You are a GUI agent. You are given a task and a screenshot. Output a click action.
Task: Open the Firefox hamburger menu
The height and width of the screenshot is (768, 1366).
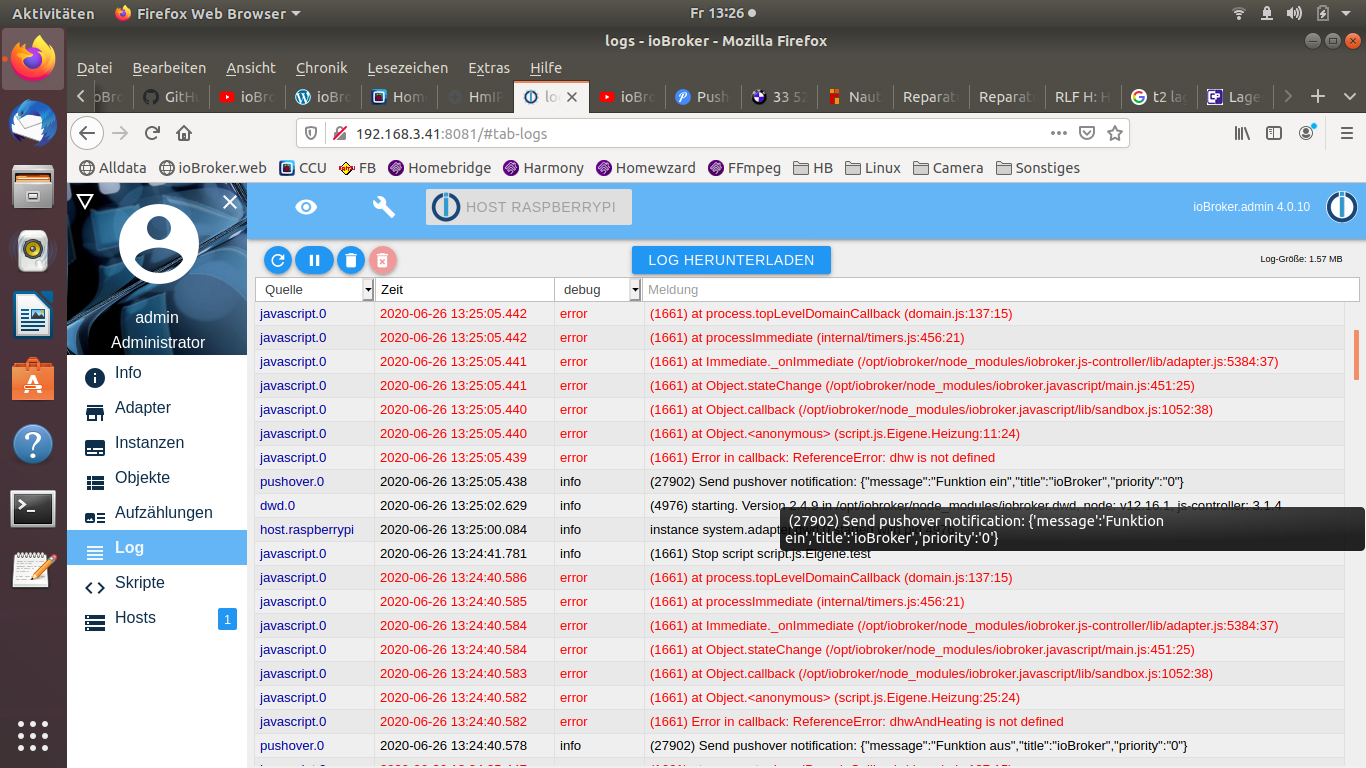[x=1345, y=133]
